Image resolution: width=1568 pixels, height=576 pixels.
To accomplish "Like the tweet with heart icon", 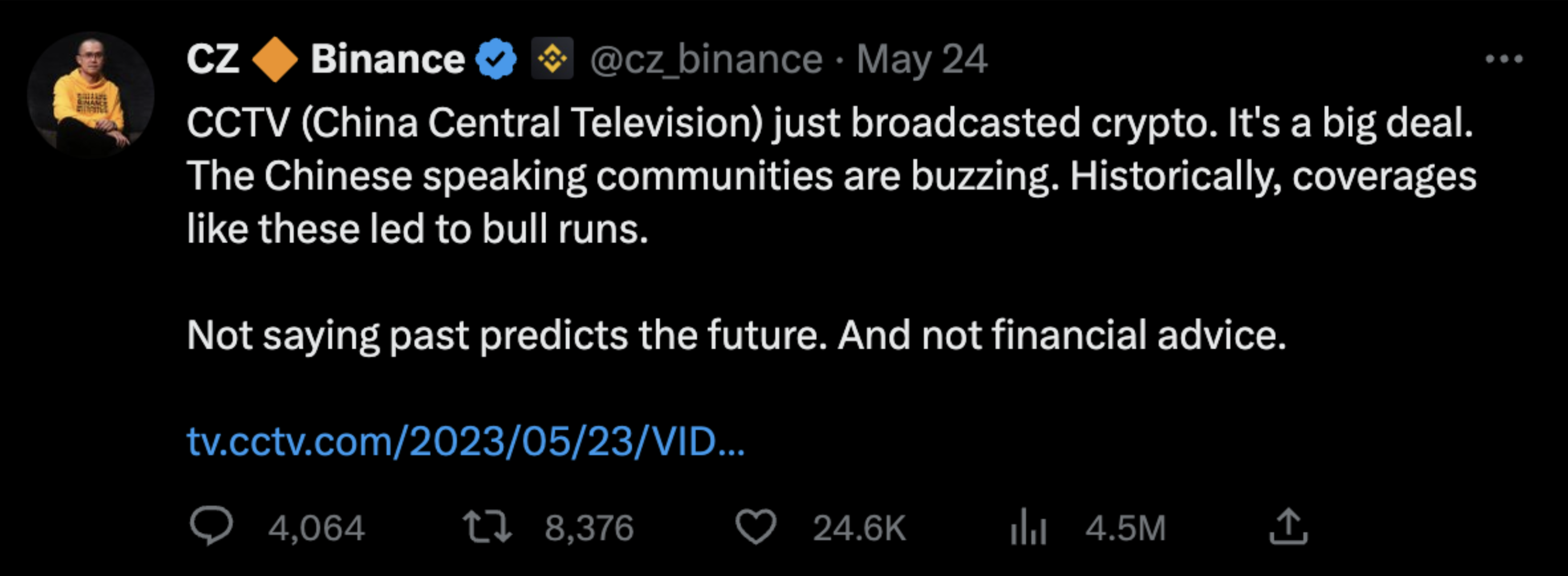I will (755, 526).
